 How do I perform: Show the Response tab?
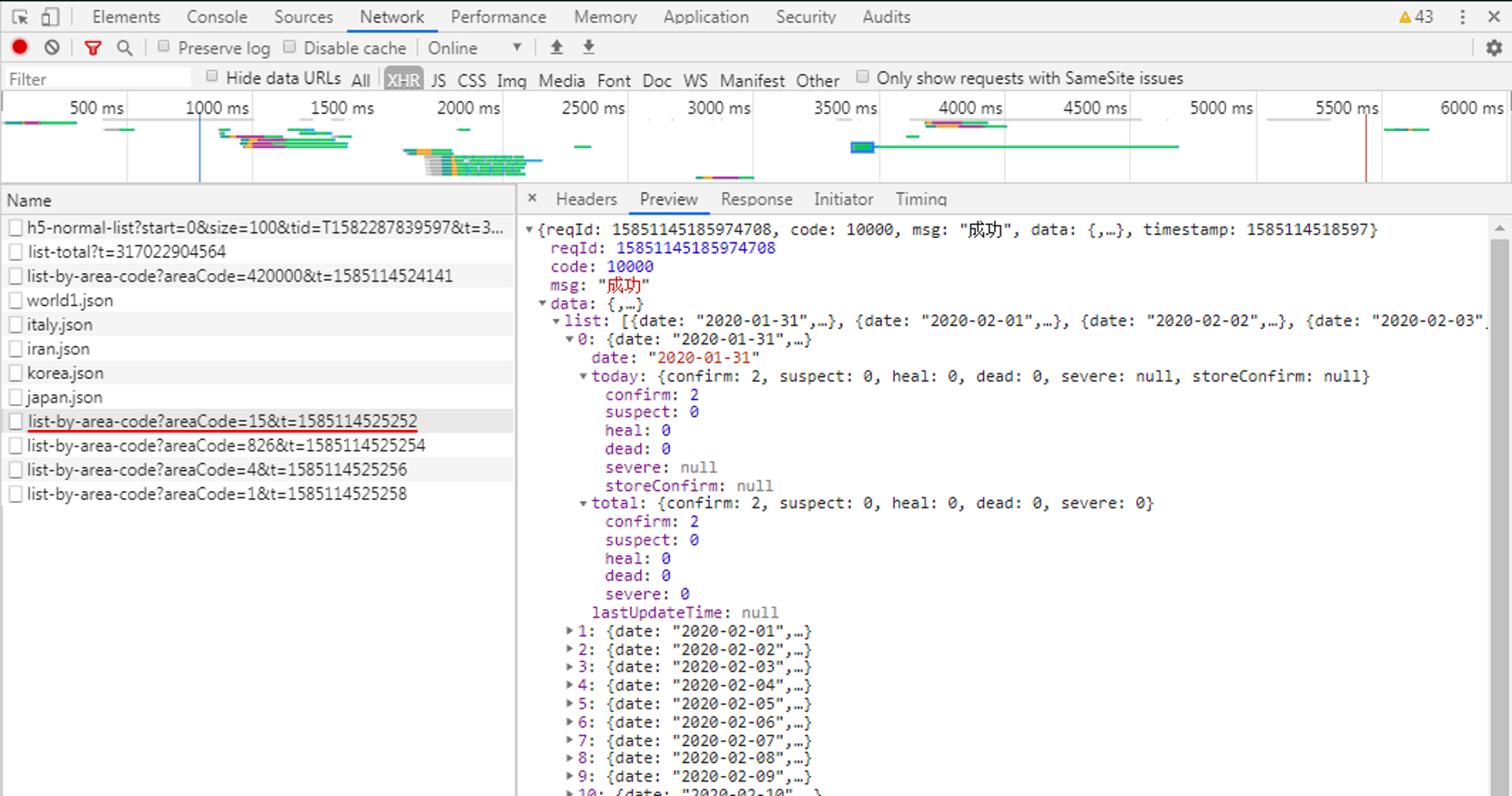click(x=756, y=199)
